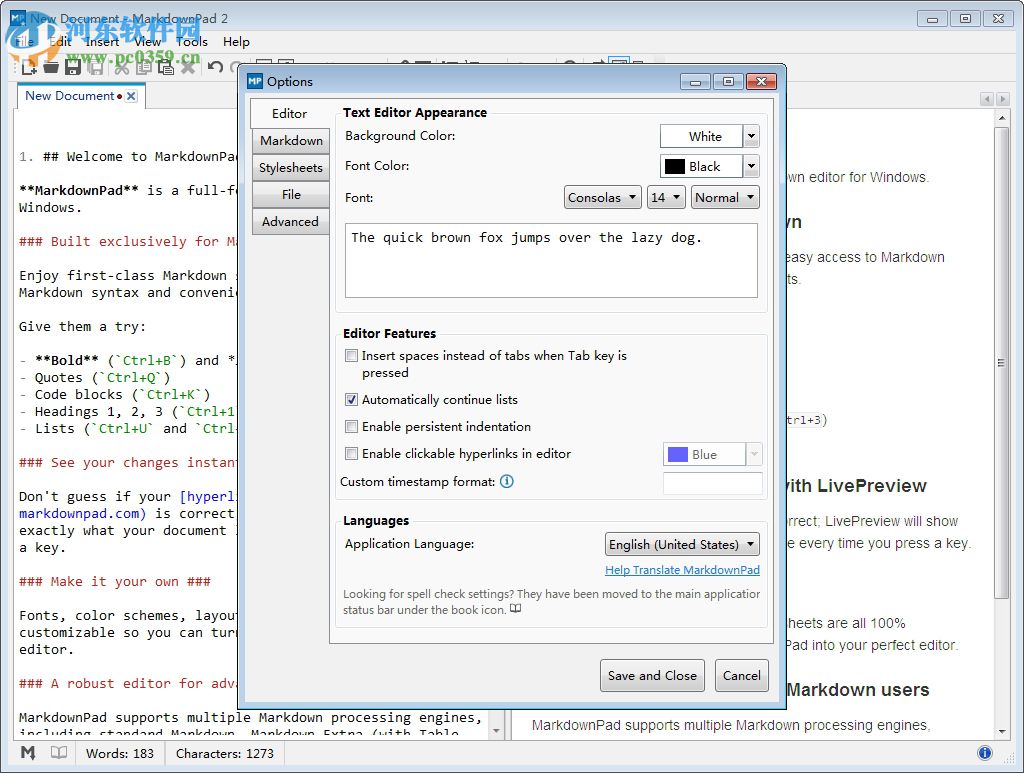This screenshot has height=773, width=1024.
Task: Open the Application Language dropdown
Action: [681, 544]
